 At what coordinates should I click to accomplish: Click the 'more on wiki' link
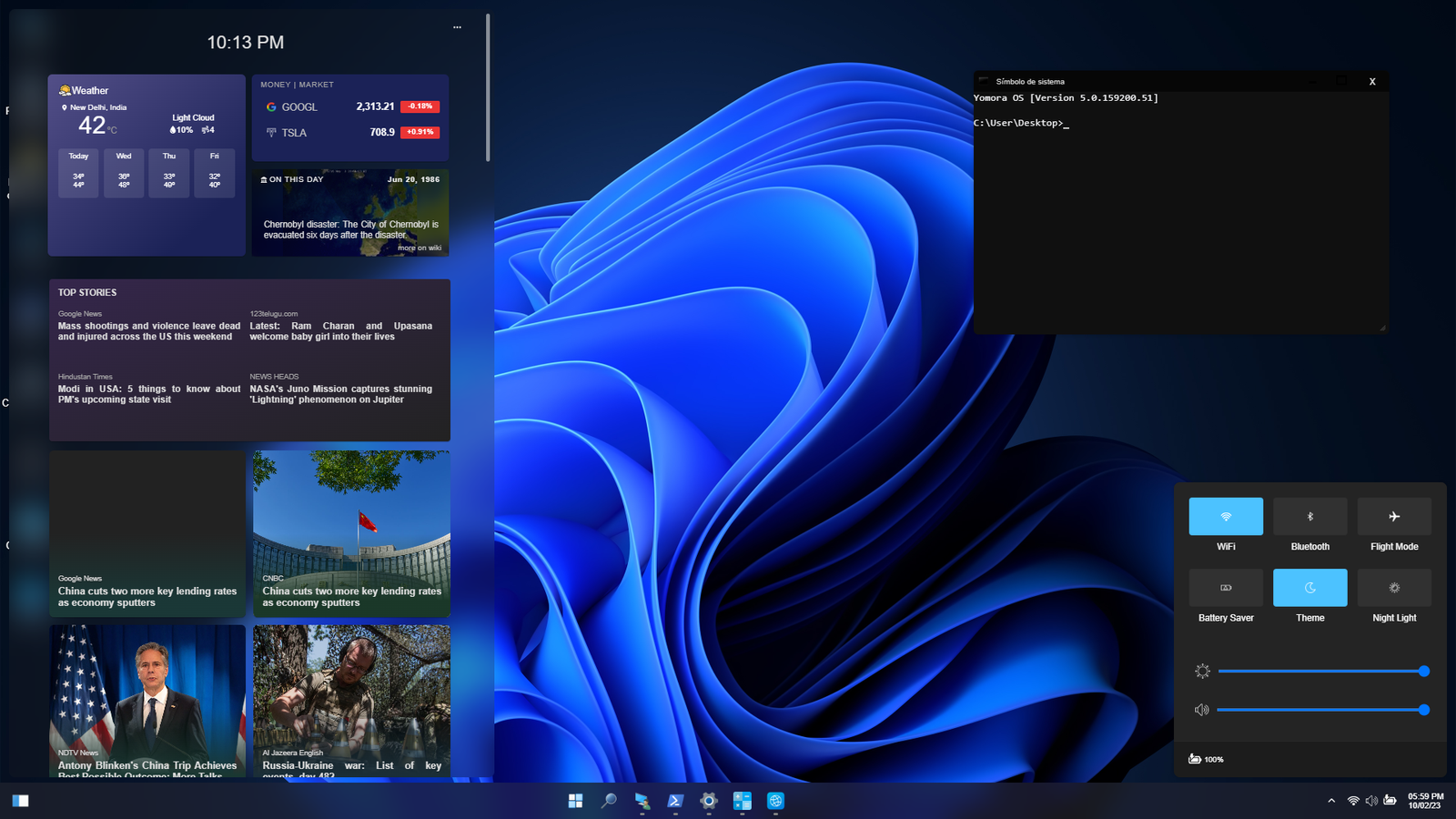point(420,248)
